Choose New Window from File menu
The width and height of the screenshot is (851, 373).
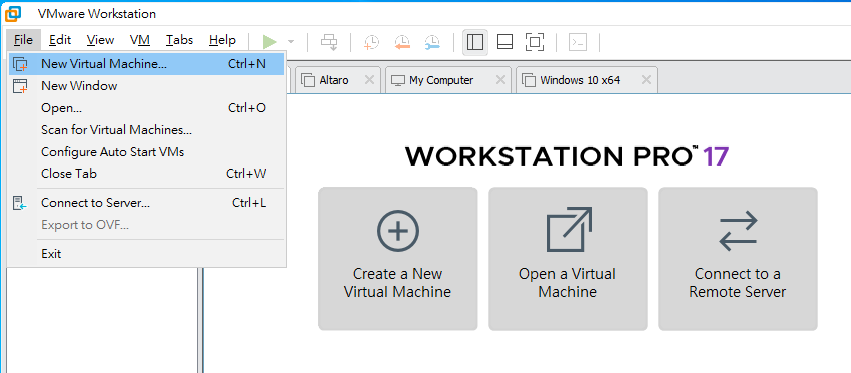[147, 86]
